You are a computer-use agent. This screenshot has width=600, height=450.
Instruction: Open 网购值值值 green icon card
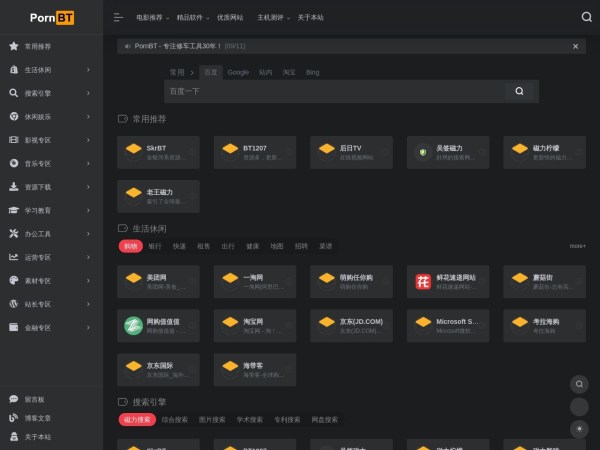point(158,325)
